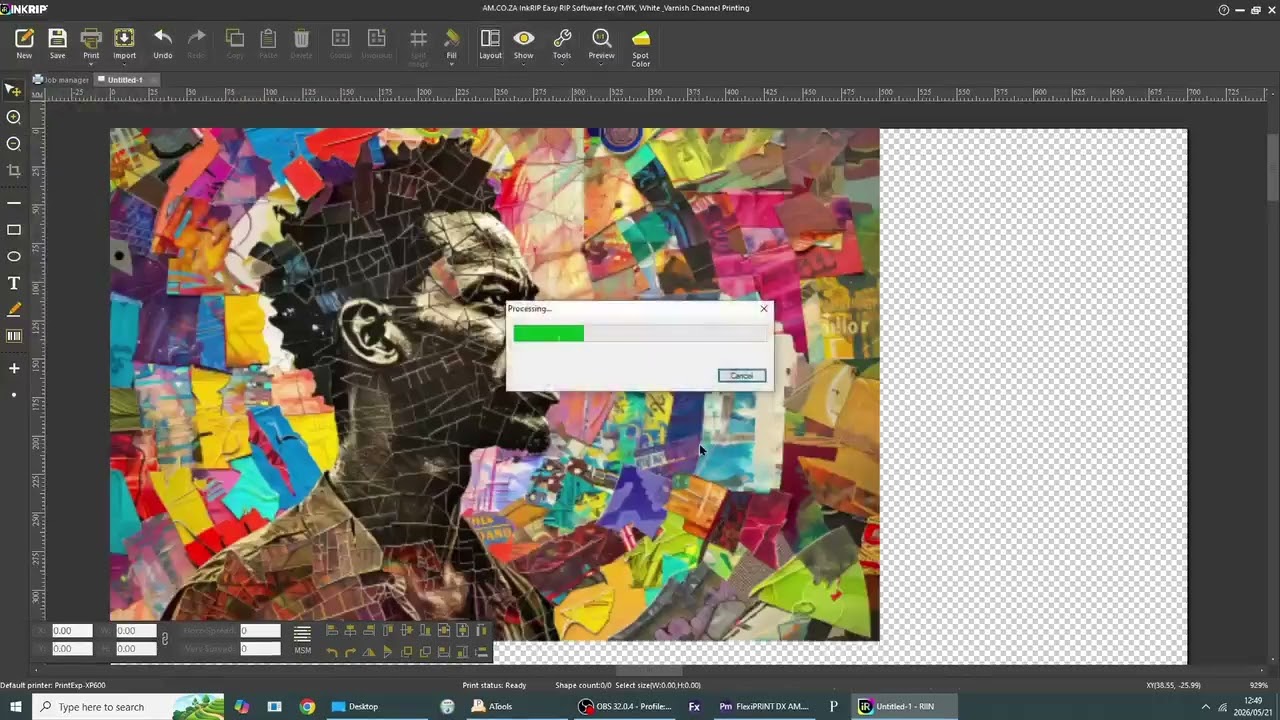1280x720 pixels.
Task: Click the 'Default printer: PrintExp-XP600' status text
Action: point(53,685)
